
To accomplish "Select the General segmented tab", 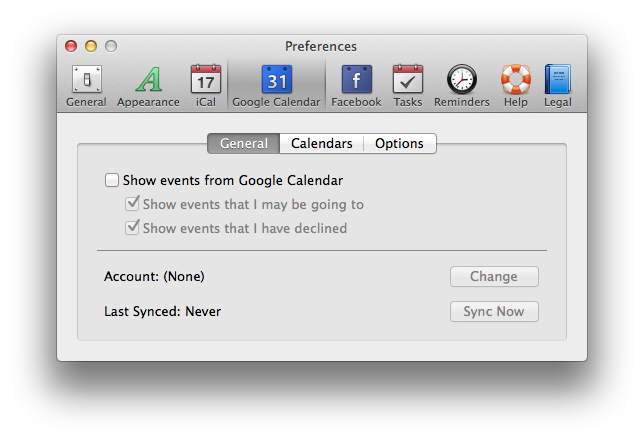I will [x=244, y=144].
